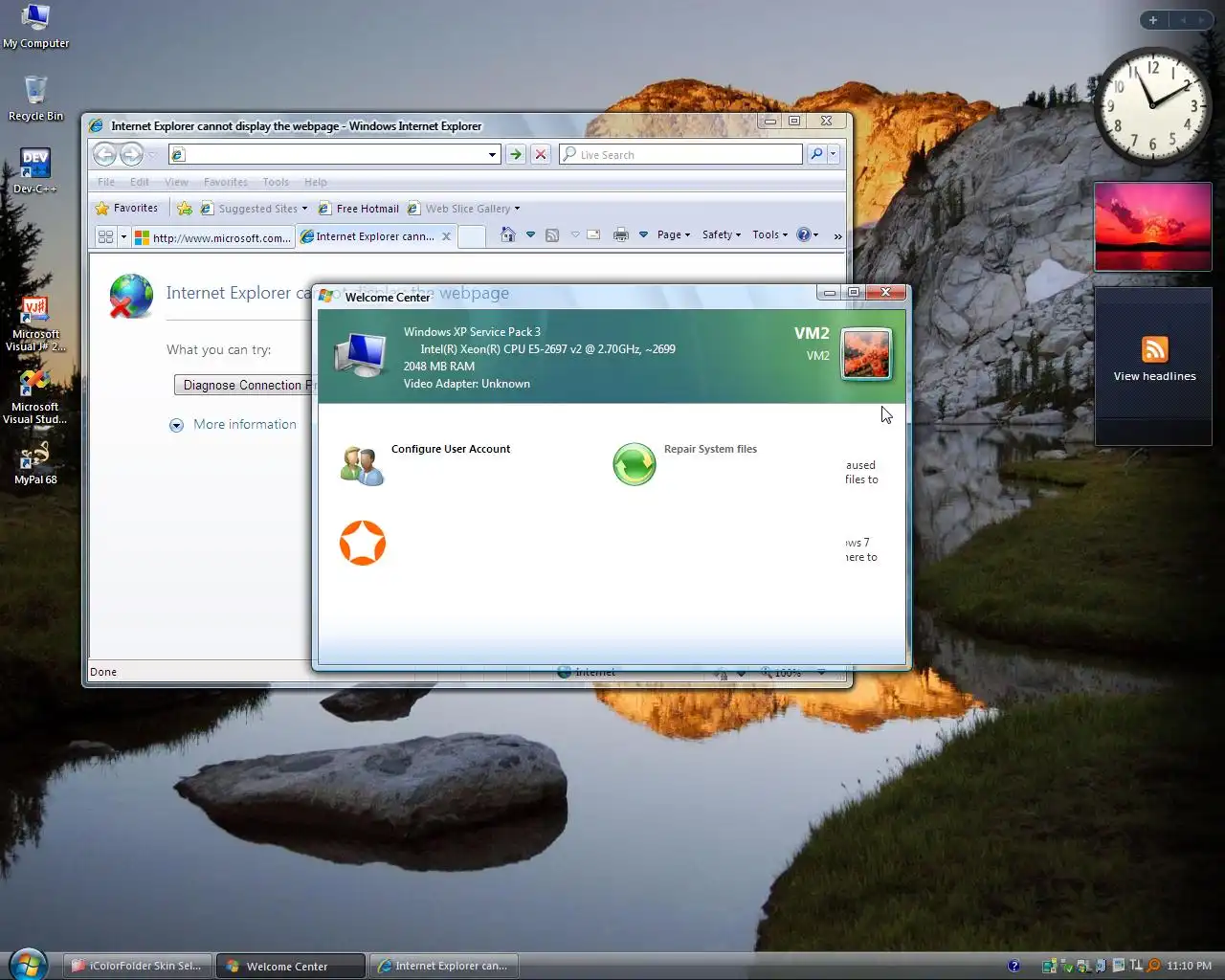Click the orange magnifier tray icon
1225x980 pixels.
[1153, 966]
